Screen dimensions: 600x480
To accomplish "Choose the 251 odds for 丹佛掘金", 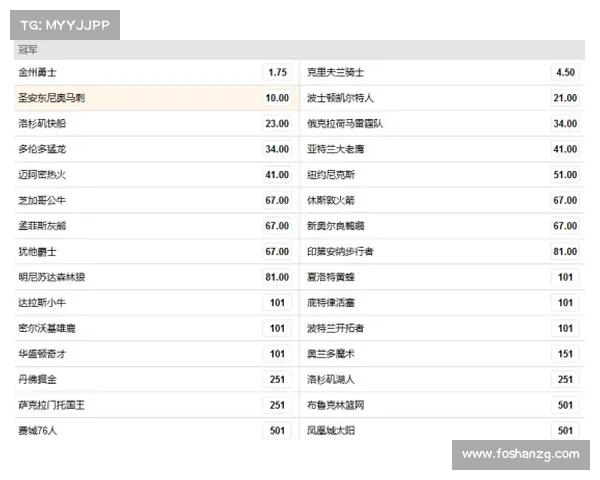I will click(x=277, y=380).
